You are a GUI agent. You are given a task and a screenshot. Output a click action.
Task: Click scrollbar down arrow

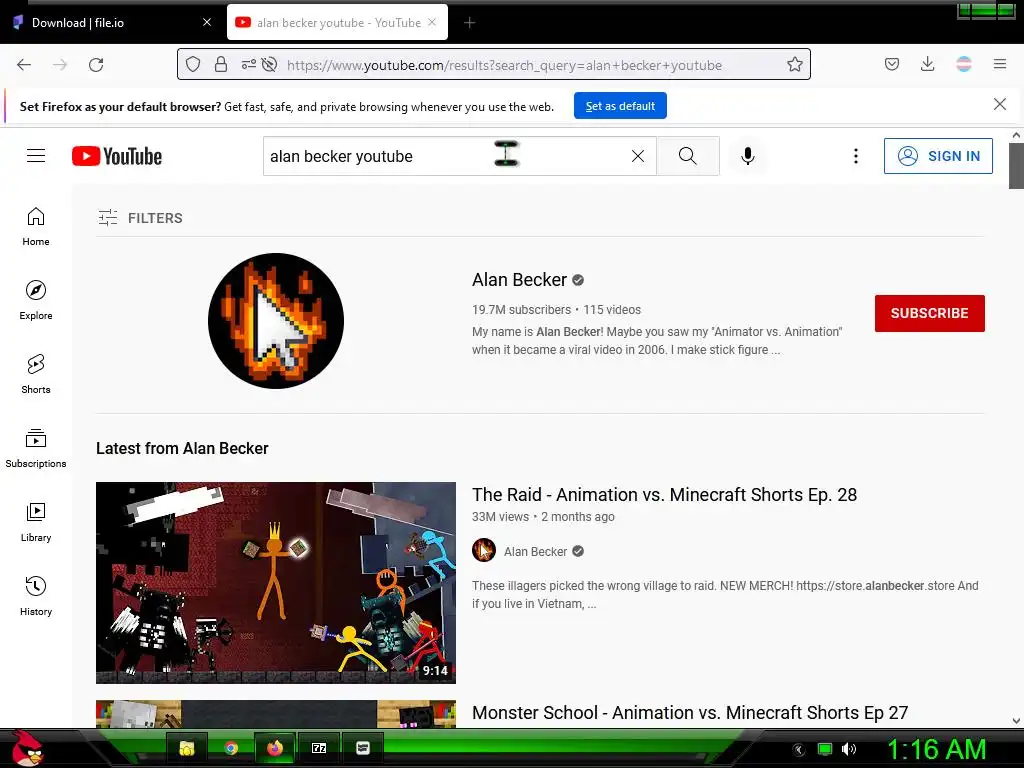pyautogui.click(x=1016, y=721)
